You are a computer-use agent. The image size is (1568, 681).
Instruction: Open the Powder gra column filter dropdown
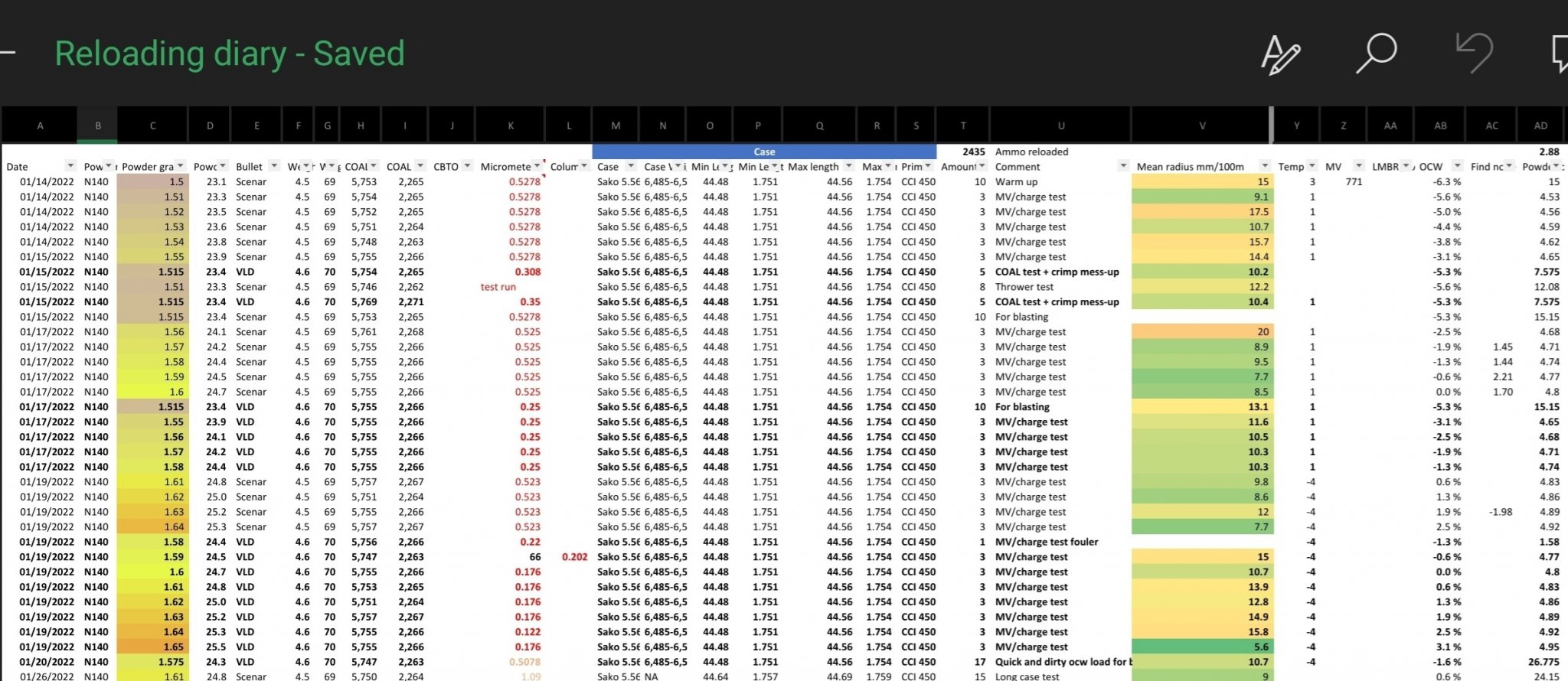point(181,166)
